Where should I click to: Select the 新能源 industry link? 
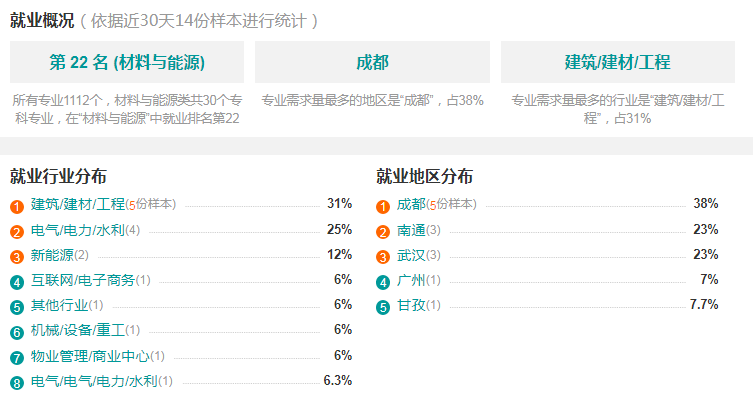pos(52,255)
